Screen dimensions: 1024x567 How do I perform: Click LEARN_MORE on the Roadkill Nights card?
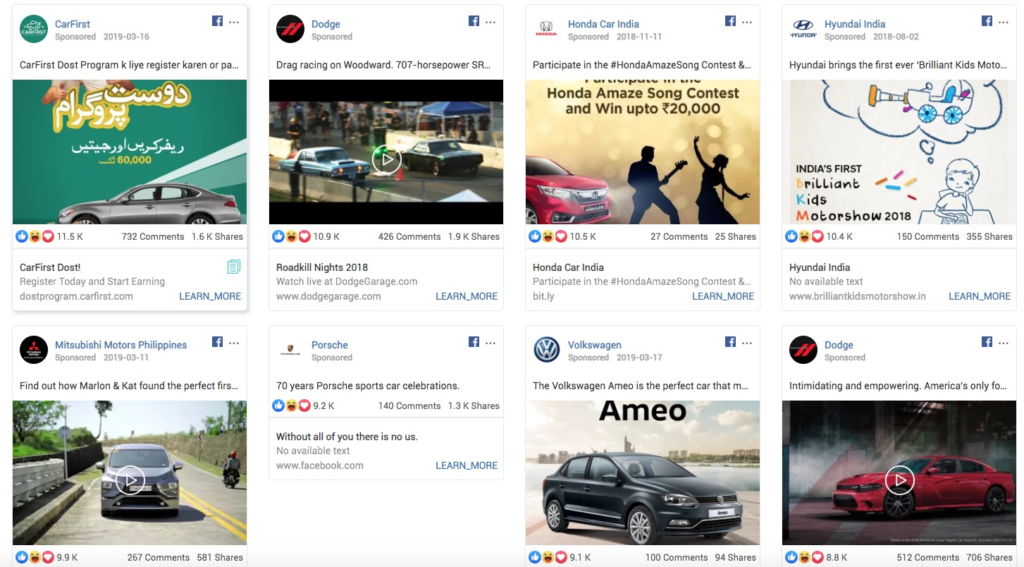coord(467,296)
